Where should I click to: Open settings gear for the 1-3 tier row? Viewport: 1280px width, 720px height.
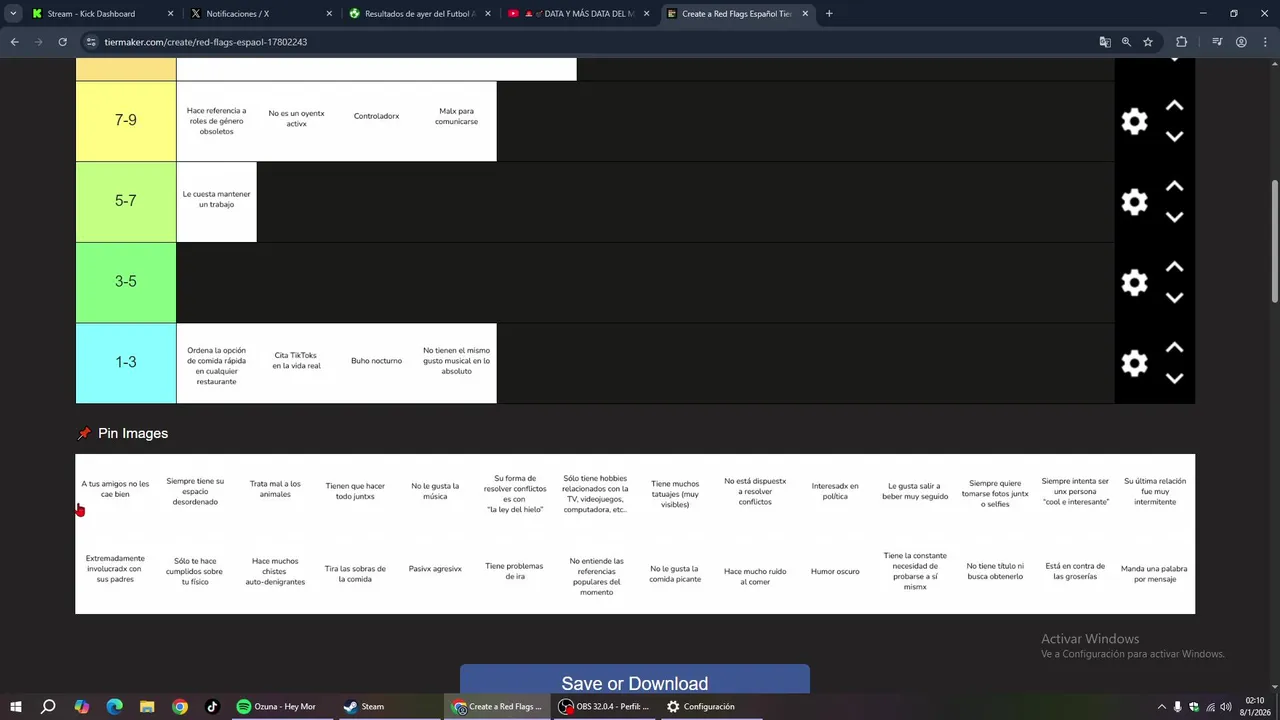(1134, 363)
